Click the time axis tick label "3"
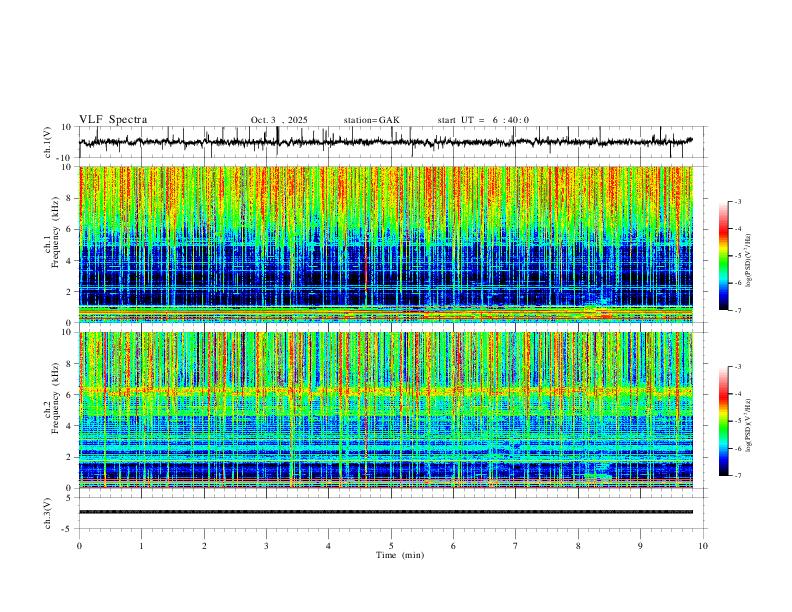Viewport: 792px width, 612px height. (x=266, y=546)
